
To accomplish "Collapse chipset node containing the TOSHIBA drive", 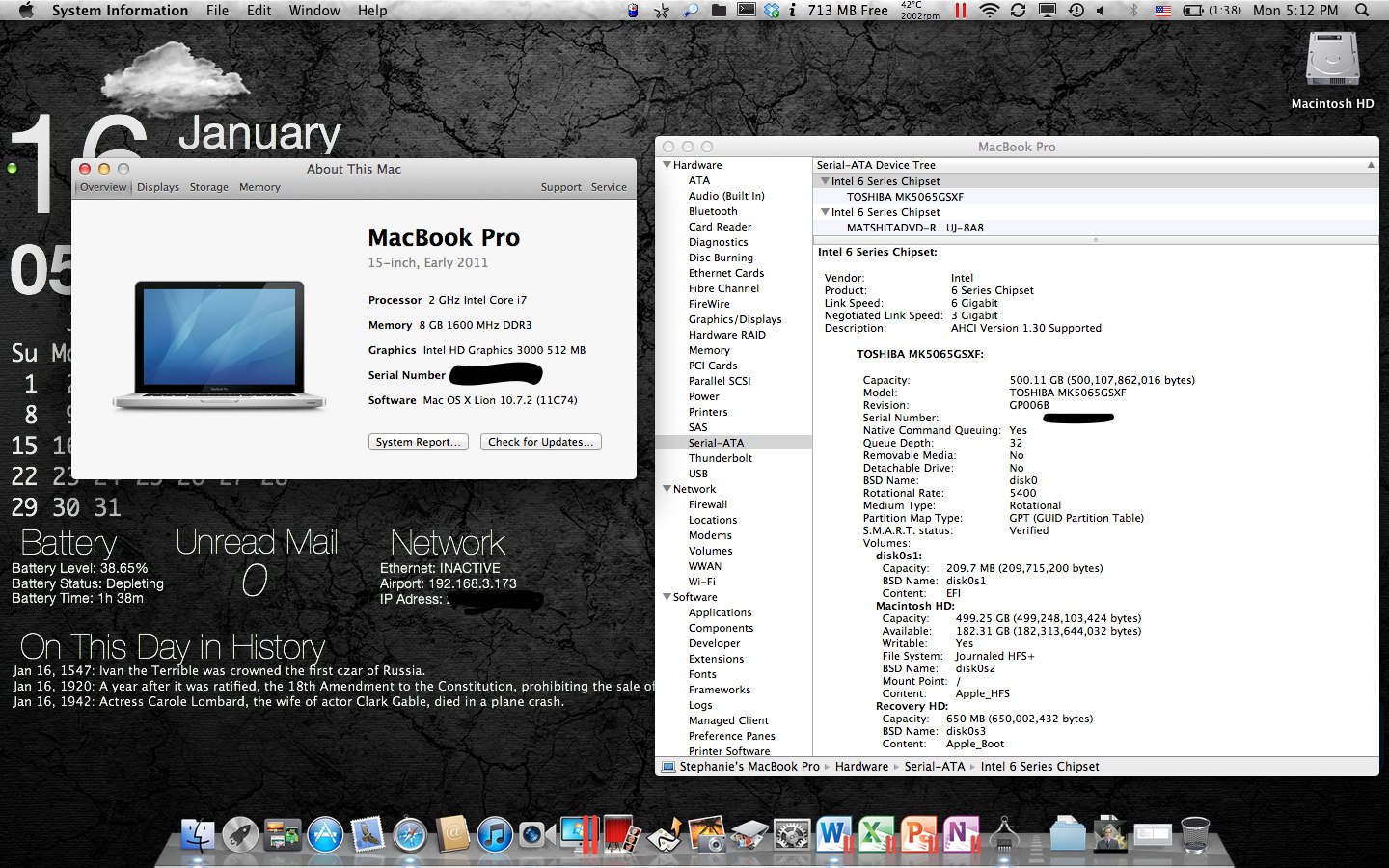I will click(x=825, y=180).
